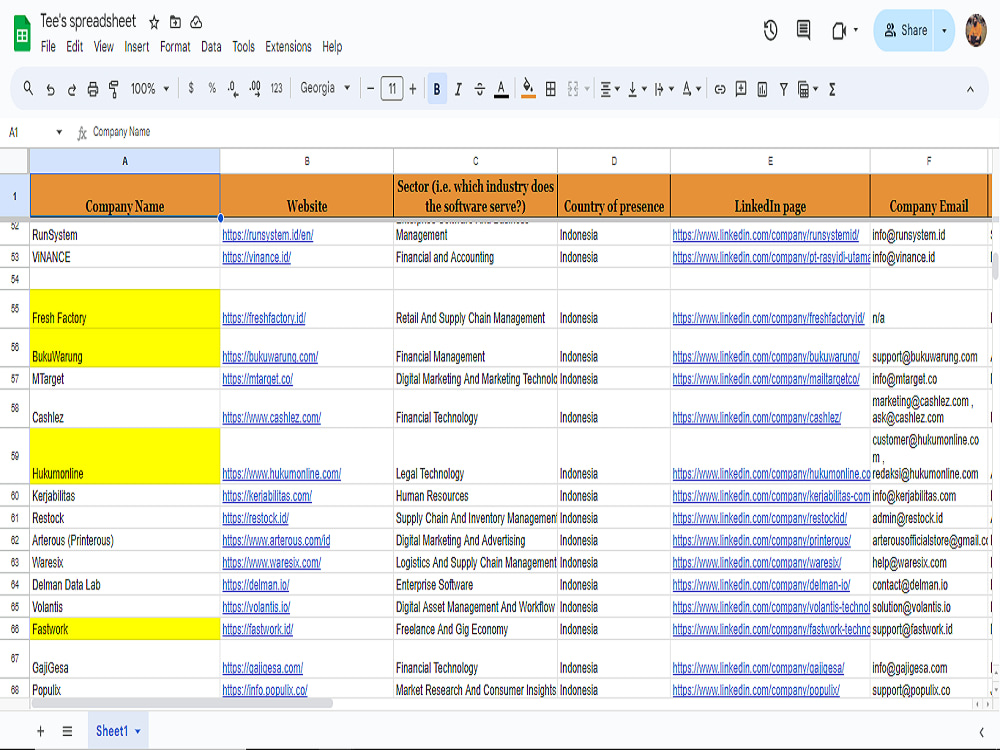Click the Insert comment icon
Viewport: 1000px width, 750px height.
tap(741, 89)
